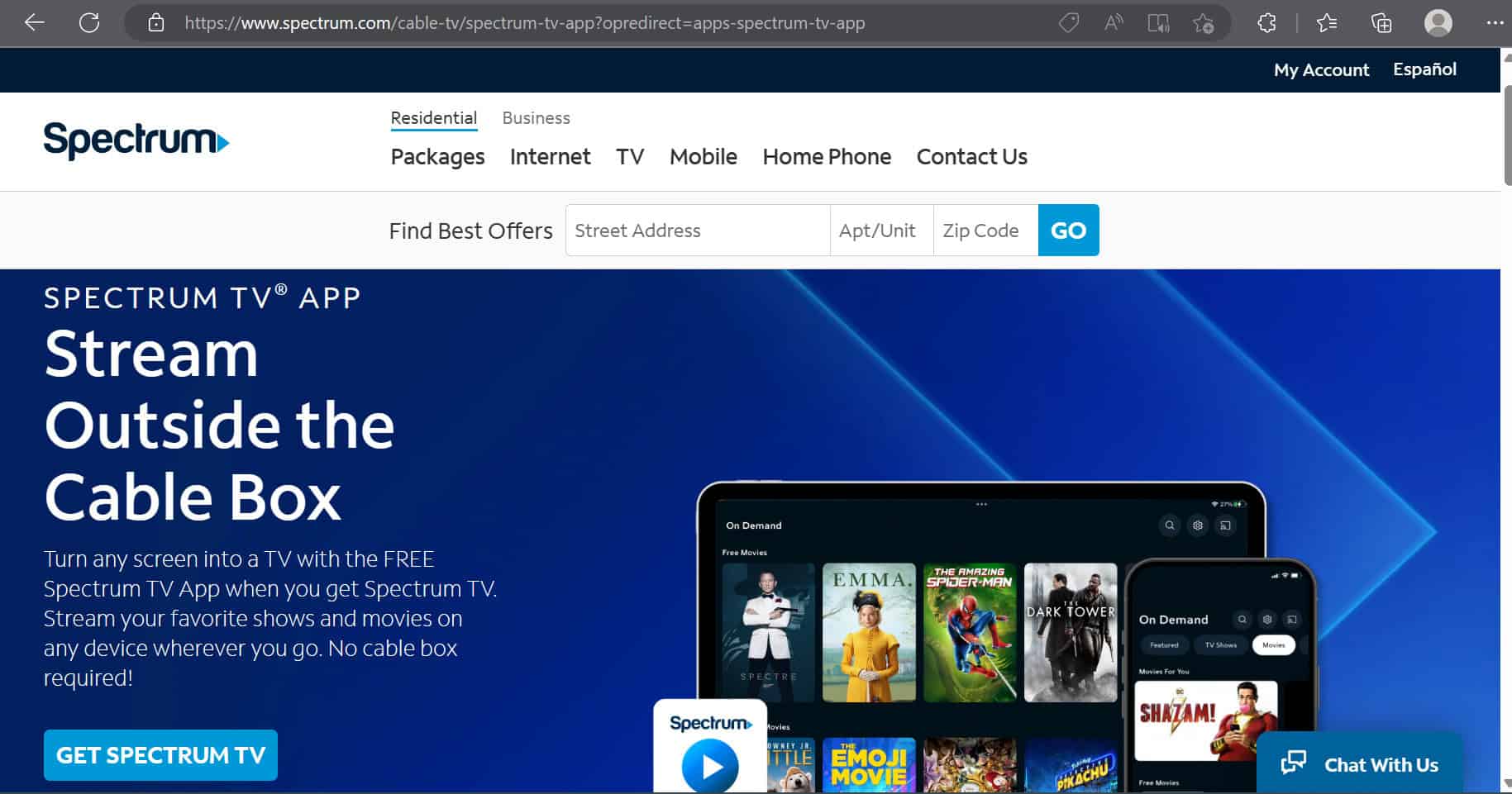Screen dimensions: 1512x794
Task: Open the Internet menu
Action: 550,156
